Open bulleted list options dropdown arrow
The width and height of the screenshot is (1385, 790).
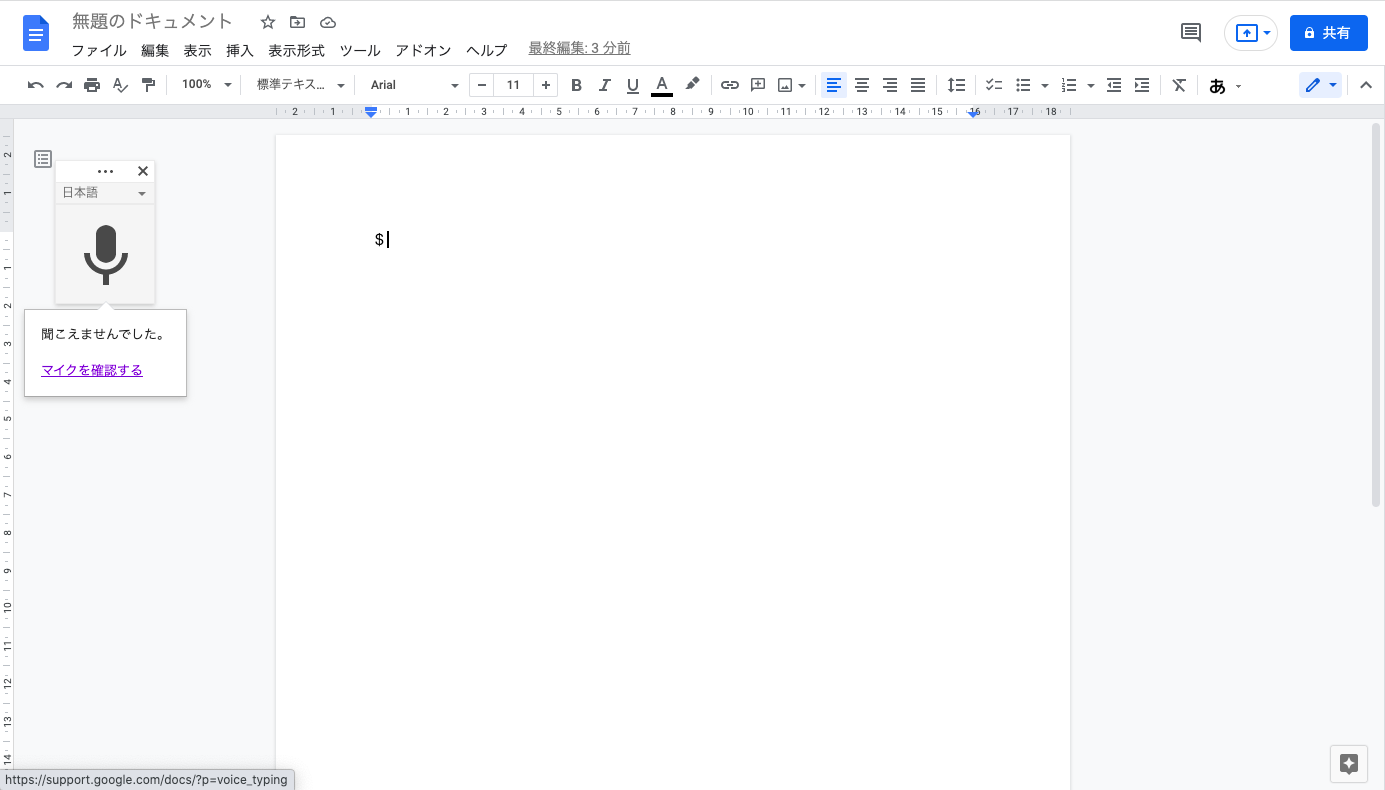tap(1044, 85)
